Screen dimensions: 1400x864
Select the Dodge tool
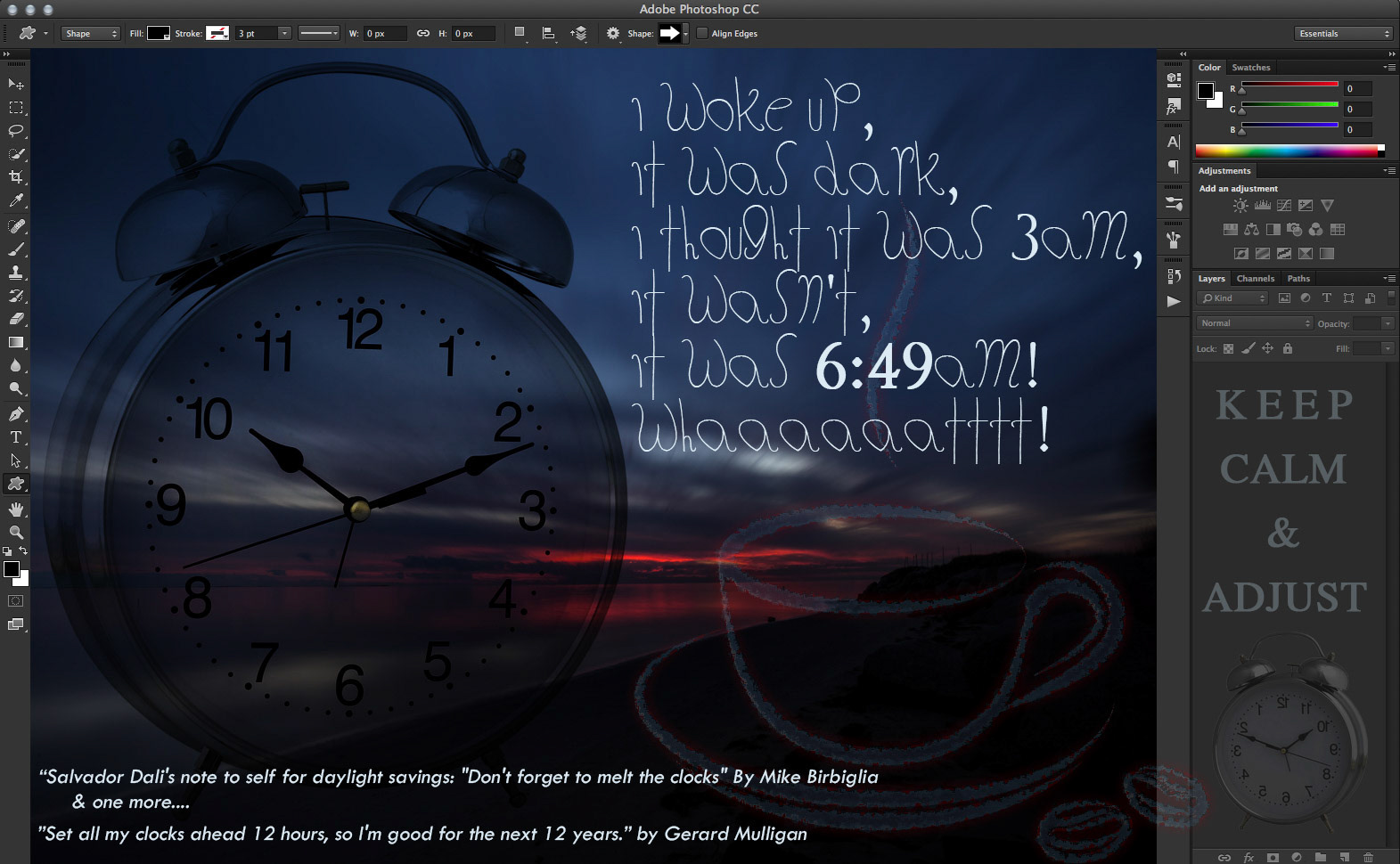pos(16,388)
